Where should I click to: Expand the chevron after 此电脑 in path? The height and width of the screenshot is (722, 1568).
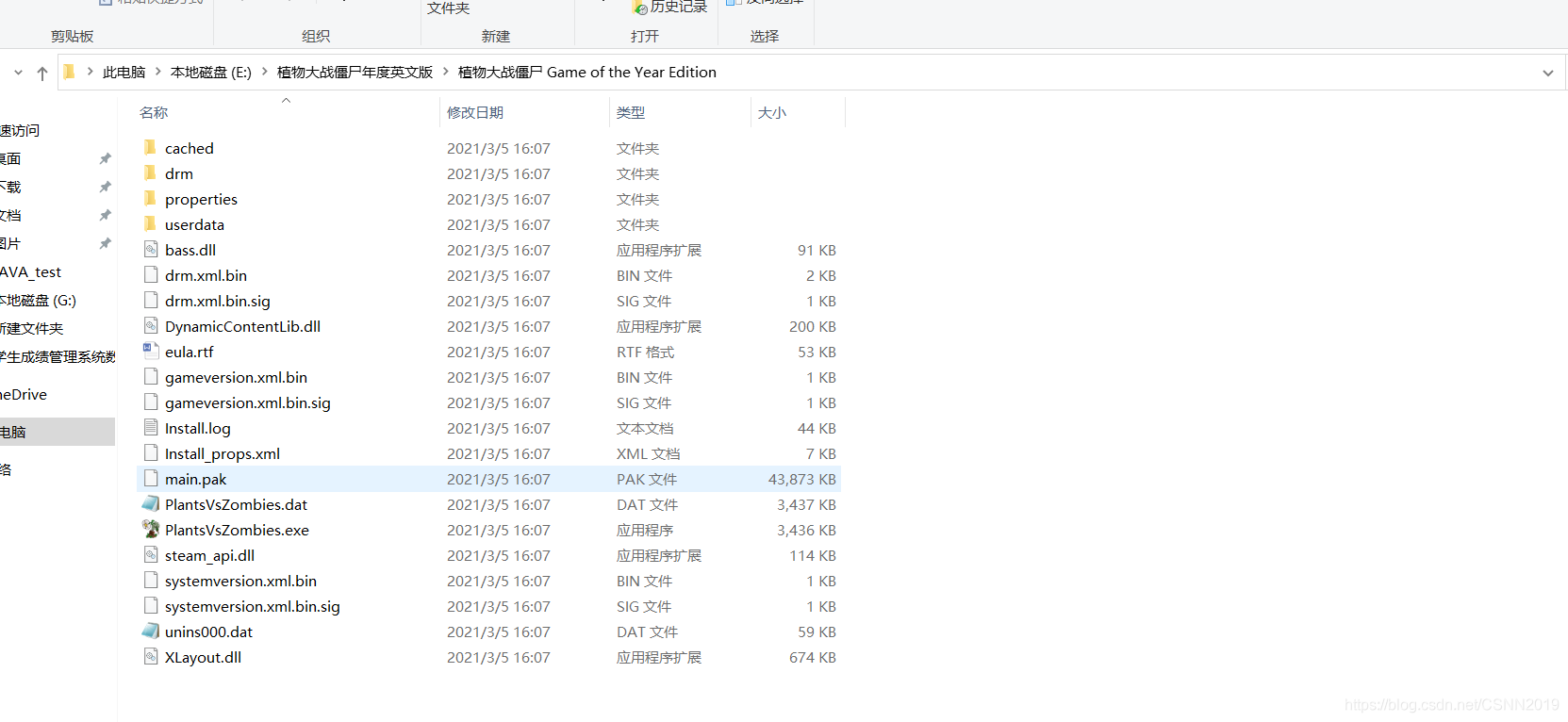[x=157, y=72]
